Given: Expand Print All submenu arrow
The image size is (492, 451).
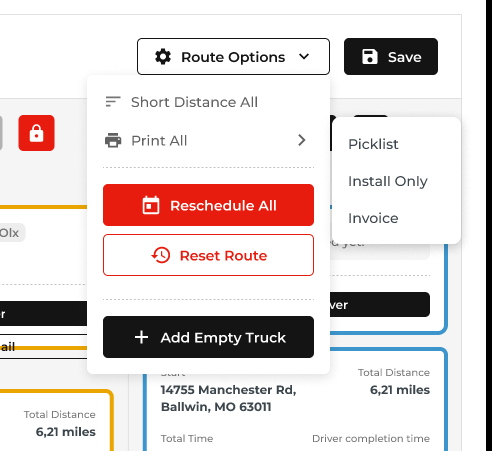Looking at the screenshot, I should click(x=302, y=140).
